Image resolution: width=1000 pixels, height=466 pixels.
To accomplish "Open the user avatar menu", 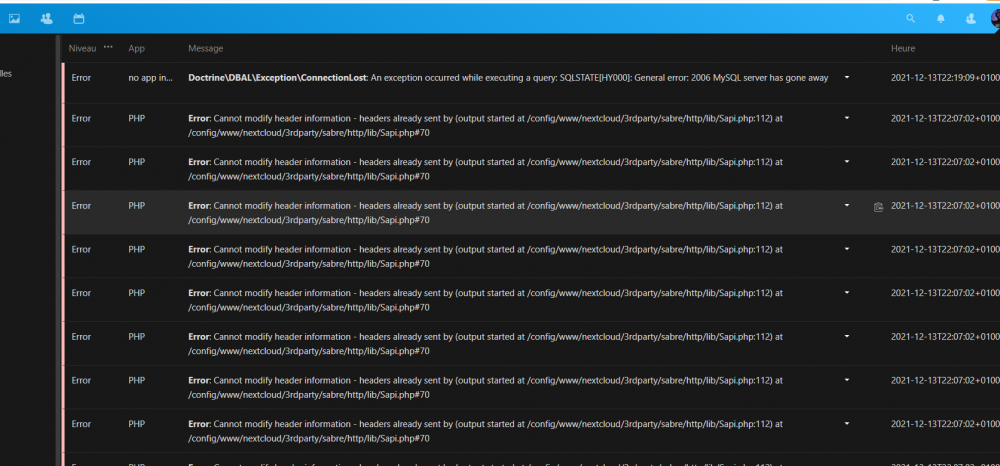I will tap(996, 19).
